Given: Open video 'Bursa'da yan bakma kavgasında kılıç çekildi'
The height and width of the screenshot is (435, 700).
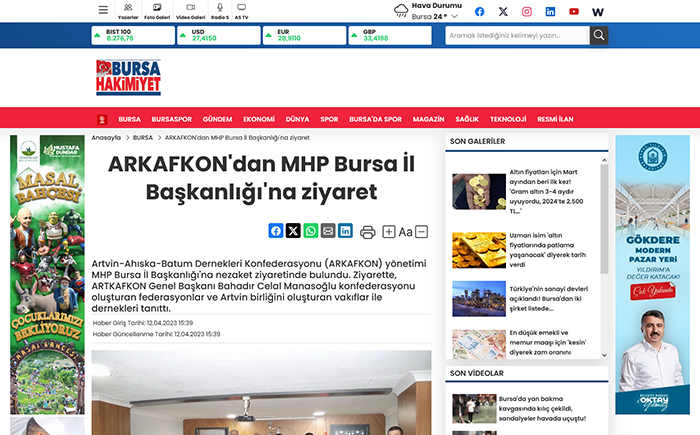Looking at the screenshot, I should click(542, 409).
